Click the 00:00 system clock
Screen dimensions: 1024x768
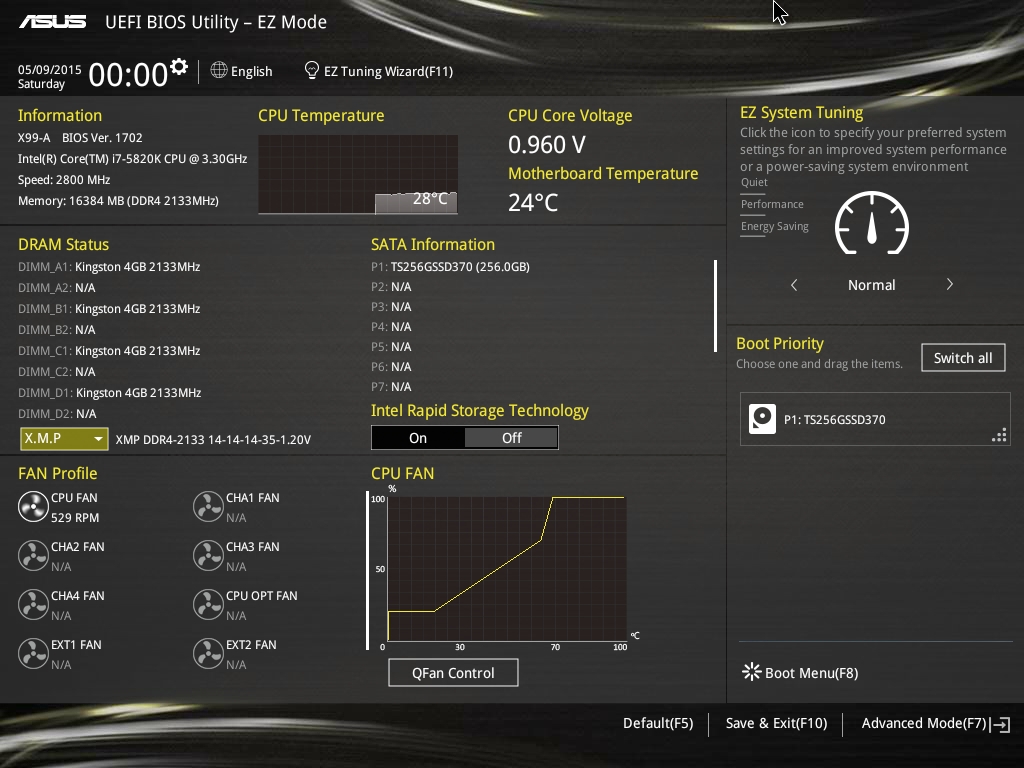pyautogui.click(x=129, y=74)
